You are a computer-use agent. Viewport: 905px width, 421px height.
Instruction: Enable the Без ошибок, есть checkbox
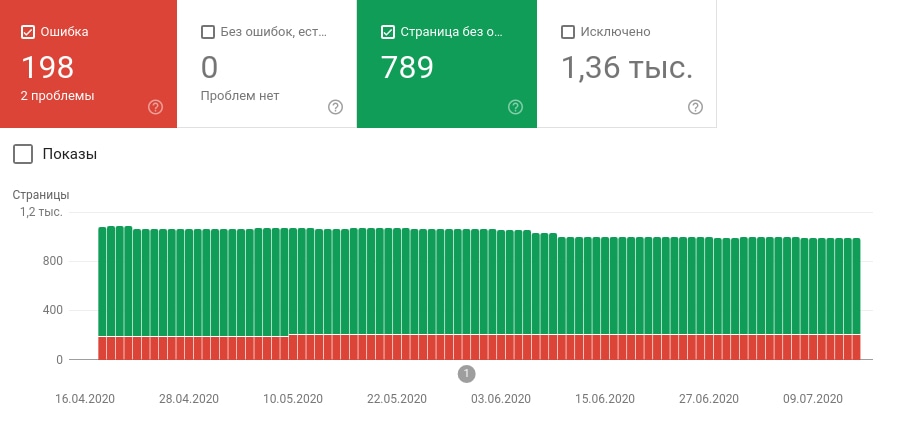click(x=208, y=32)
